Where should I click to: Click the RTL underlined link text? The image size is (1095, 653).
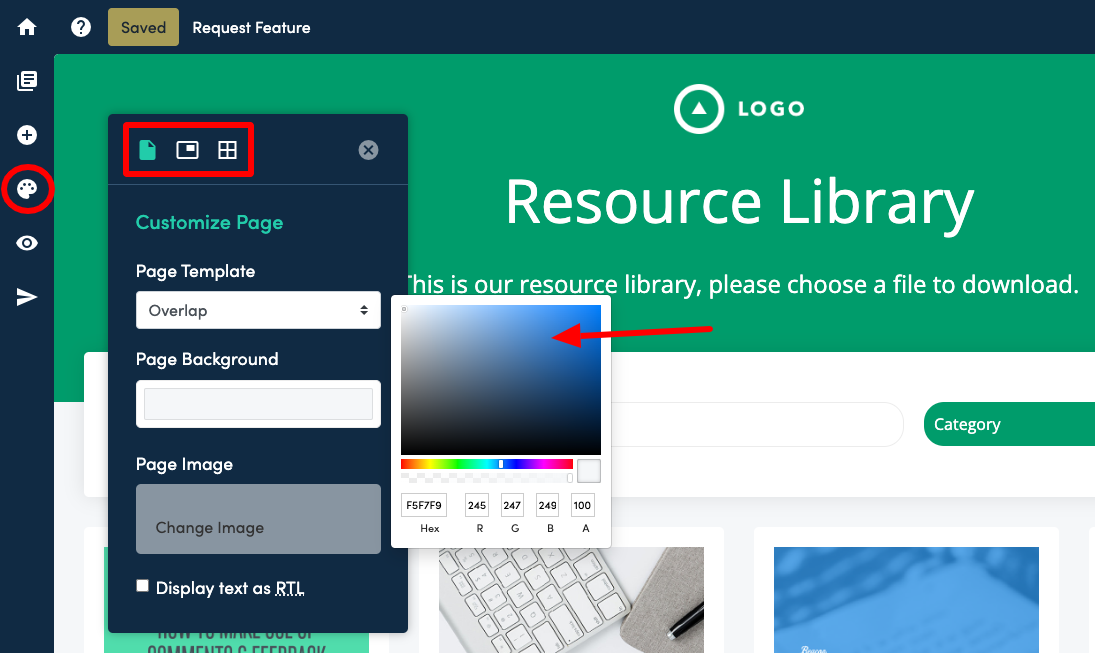[289, 588]
